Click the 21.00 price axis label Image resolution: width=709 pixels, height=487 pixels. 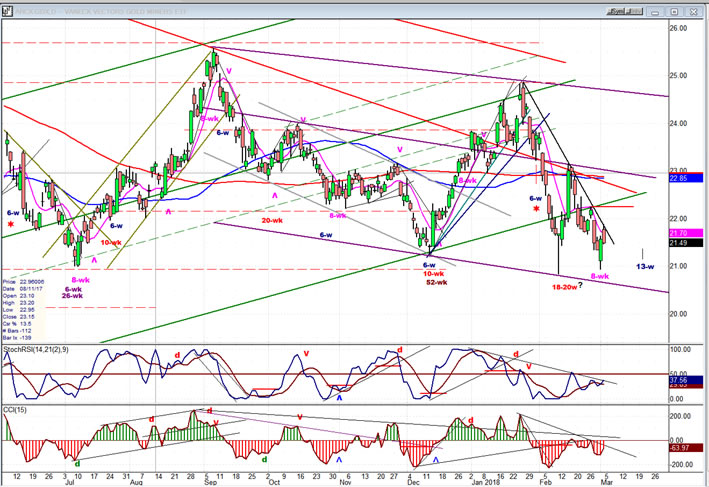[679, 266]
